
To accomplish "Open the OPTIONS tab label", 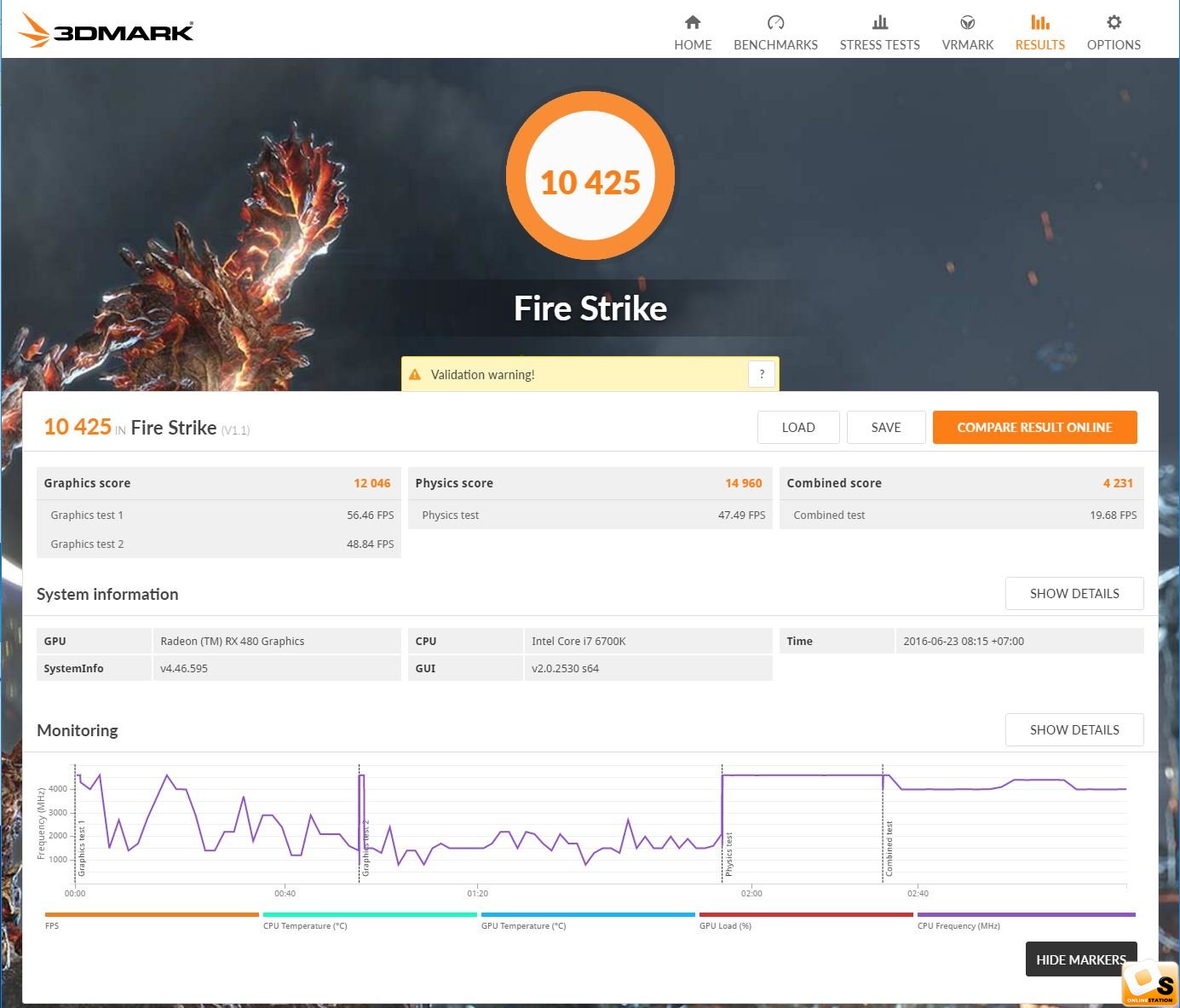I will pyautogui.click(x=1114, y=45).
